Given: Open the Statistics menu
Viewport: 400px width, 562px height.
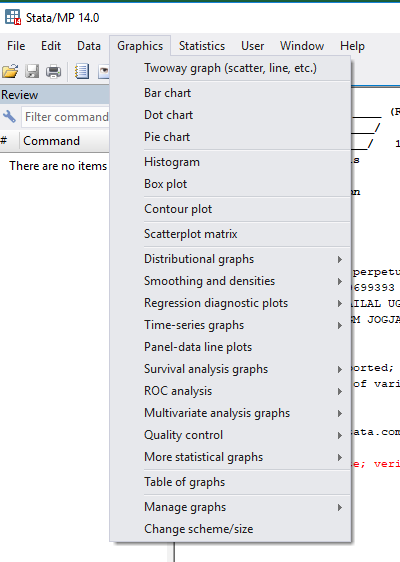Looking at the screenshot, I should pos(202,46).
